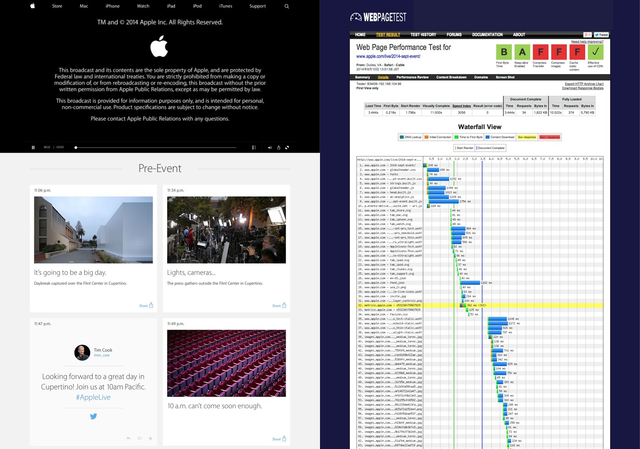Click the large Apple logo in the video
Viewport: 640px width, 449px height.
coord(159,46)
